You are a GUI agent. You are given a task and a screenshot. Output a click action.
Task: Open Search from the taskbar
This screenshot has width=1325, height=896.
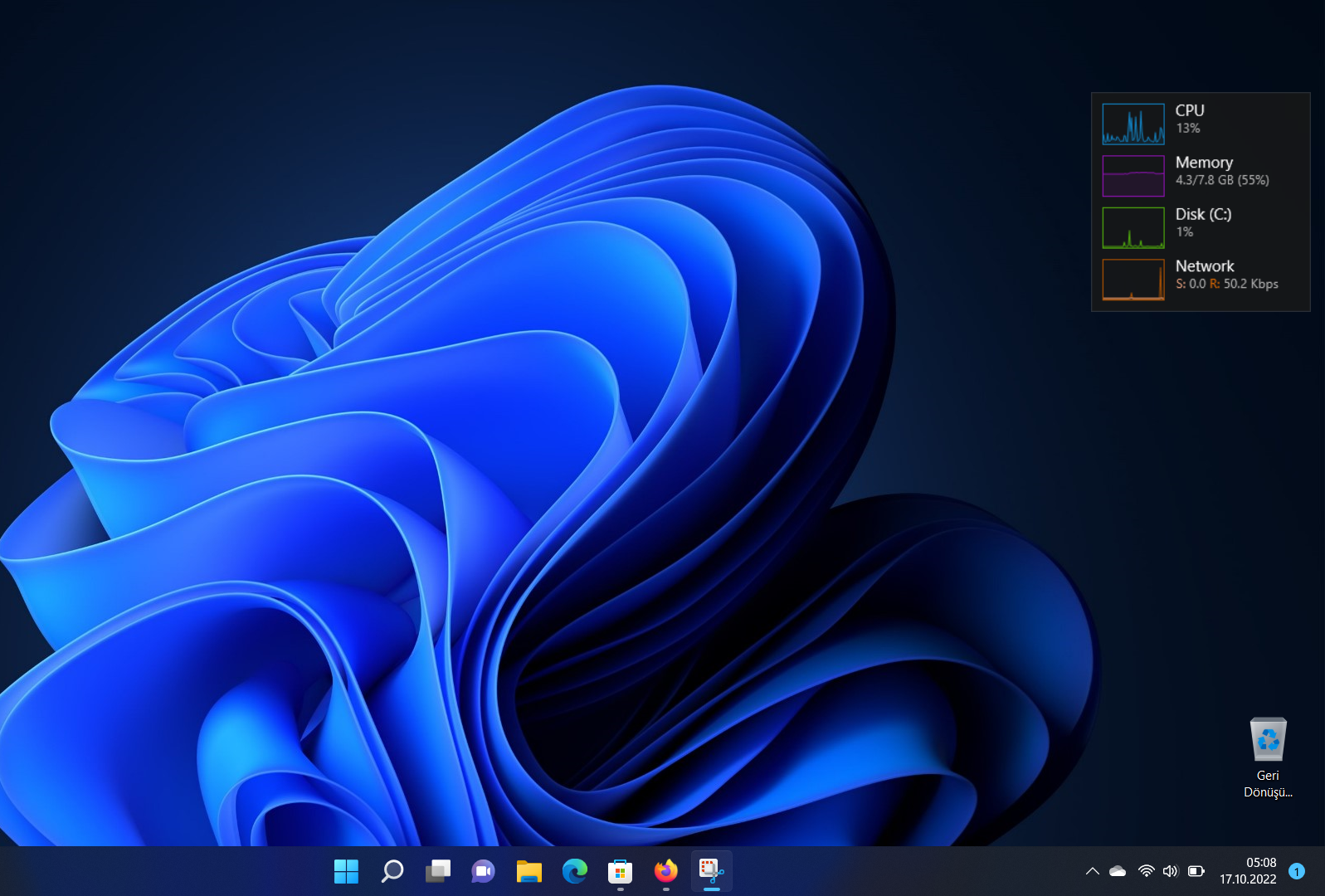[x=392, y=871]
